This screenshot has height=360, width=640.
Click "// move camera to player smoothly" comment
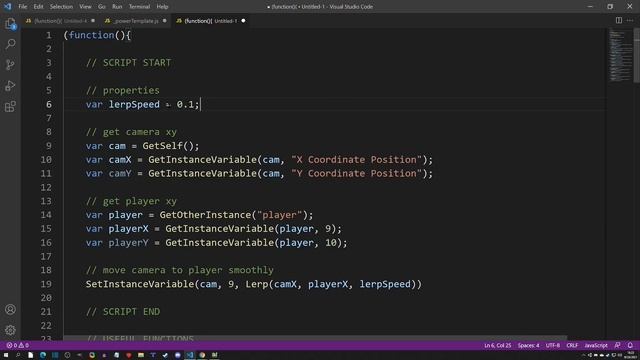pos(180,270)
